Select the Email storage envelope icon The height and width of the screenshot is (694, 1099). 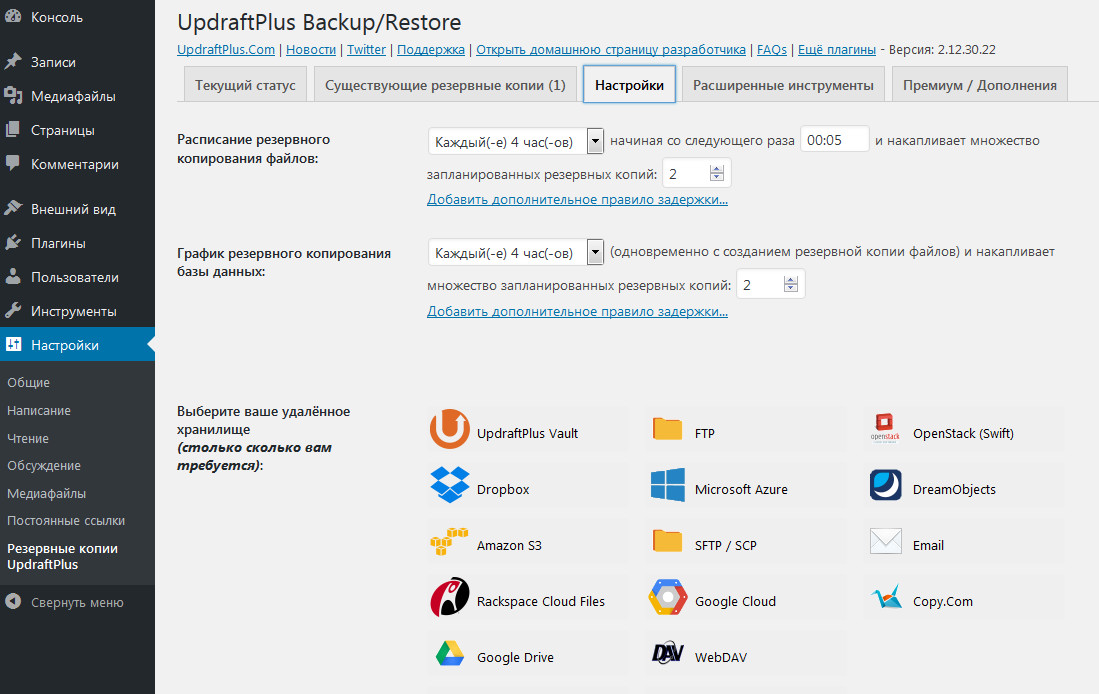pos(886,543)
